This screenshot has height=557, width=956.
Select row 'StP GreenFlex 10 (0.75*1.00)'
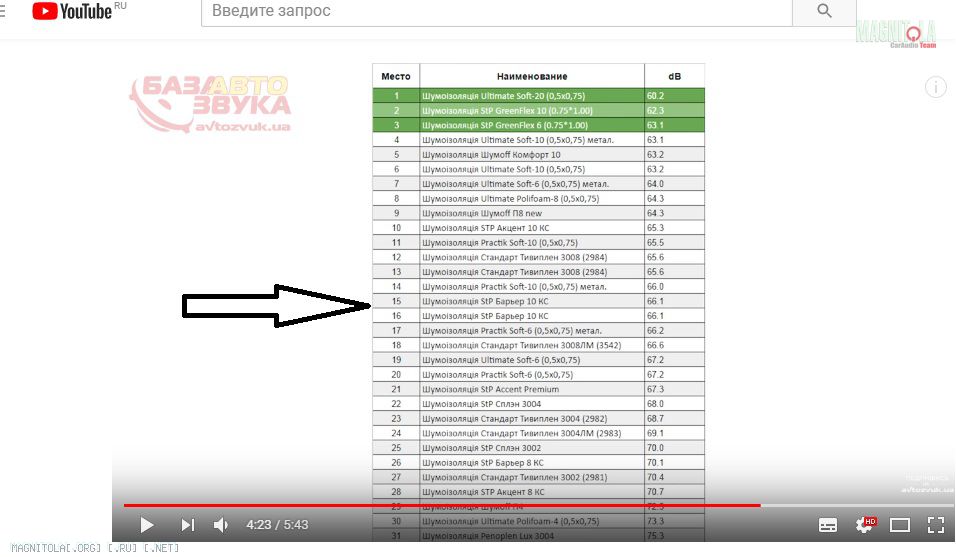(539, 110)
